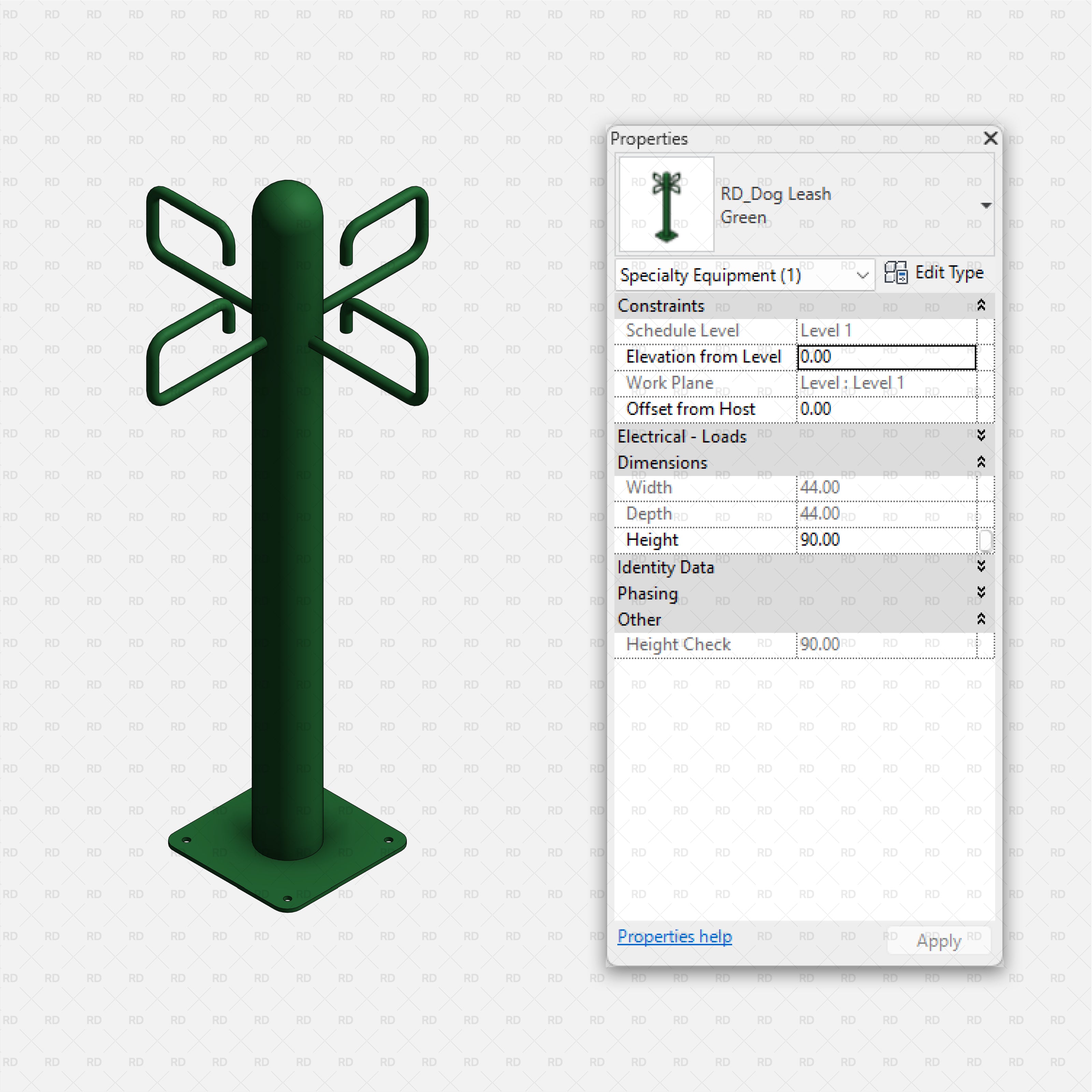Click the Height Check value cell

886,644
